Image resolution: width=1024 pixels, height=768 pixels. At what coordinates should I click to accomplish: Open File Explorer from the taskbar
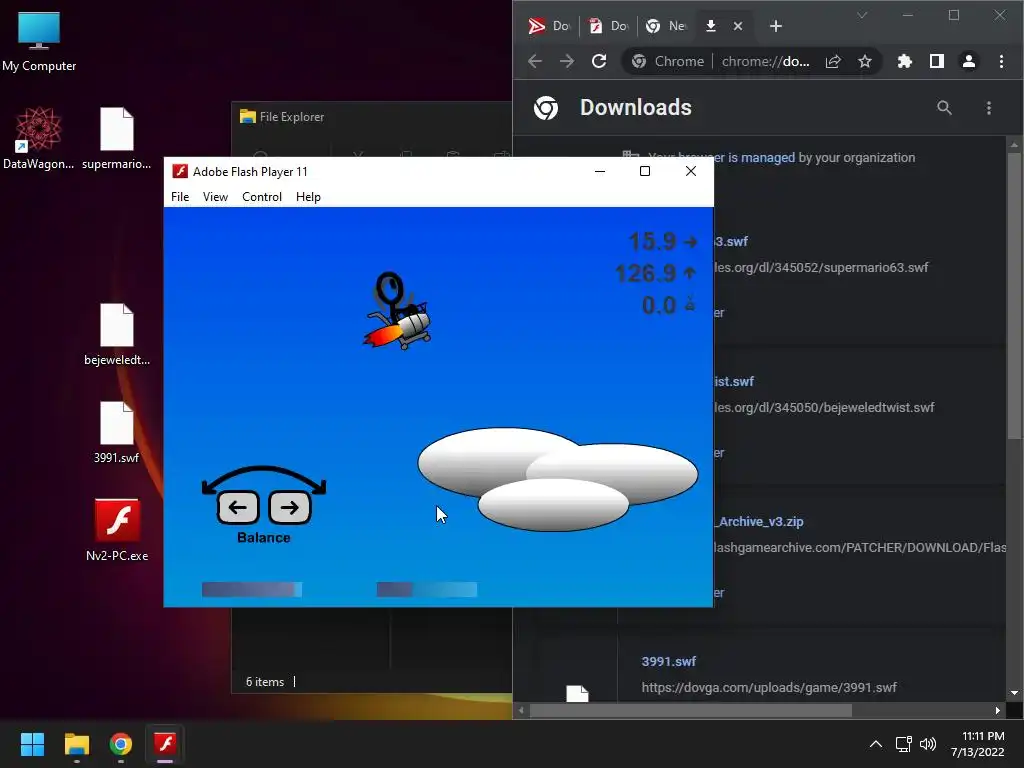point(76,744)
